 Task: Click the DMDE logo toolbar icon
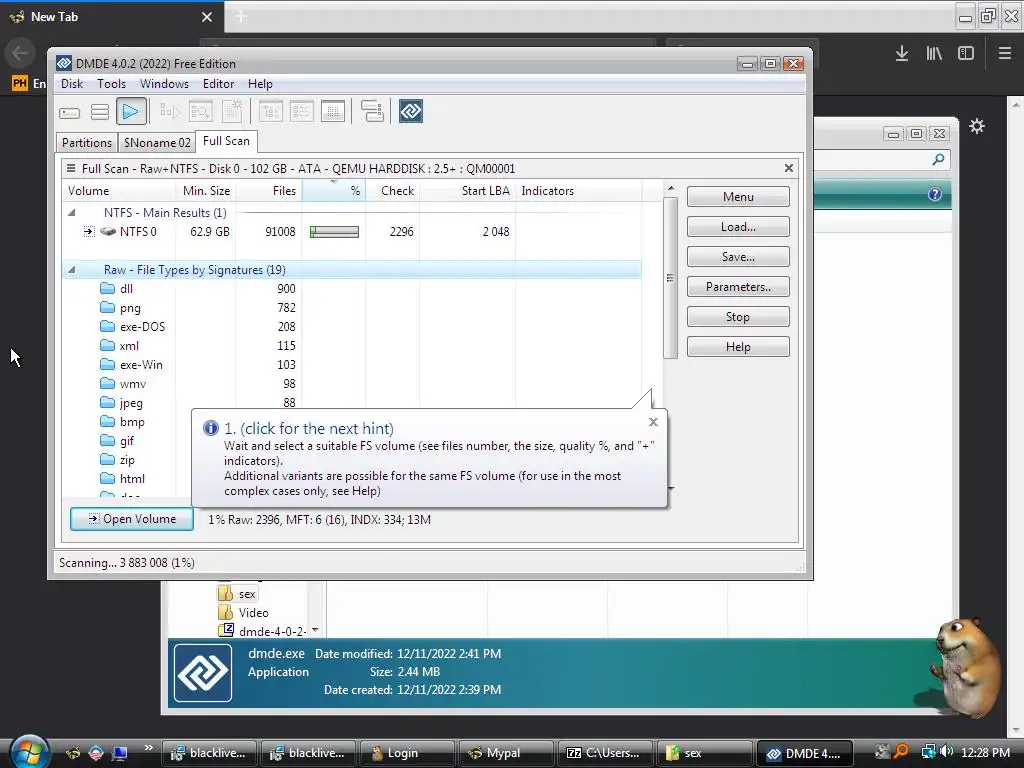pos(411,111)
